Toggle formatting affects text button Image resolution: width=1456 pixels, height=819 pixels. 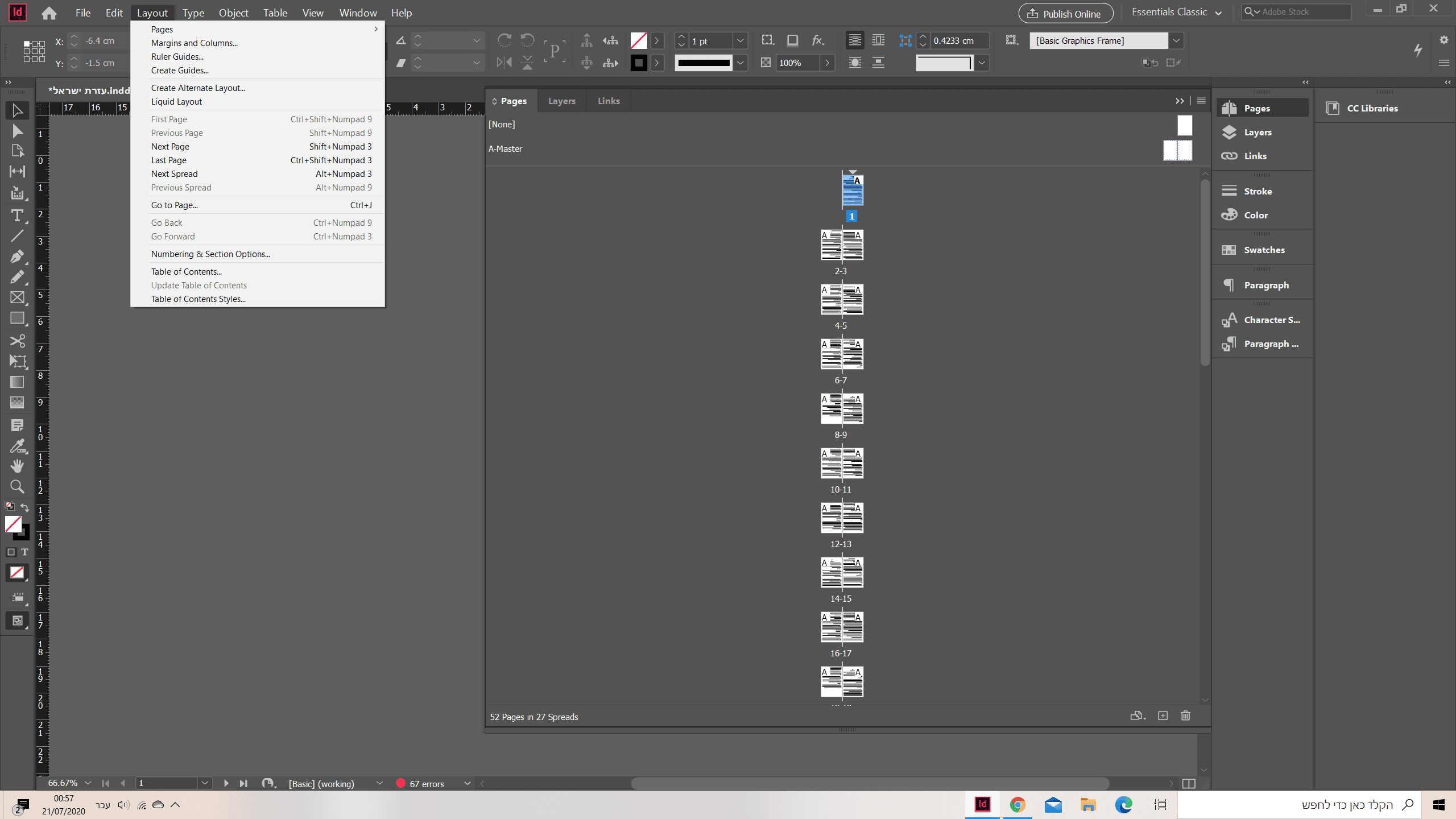click(x=24, y=552)
